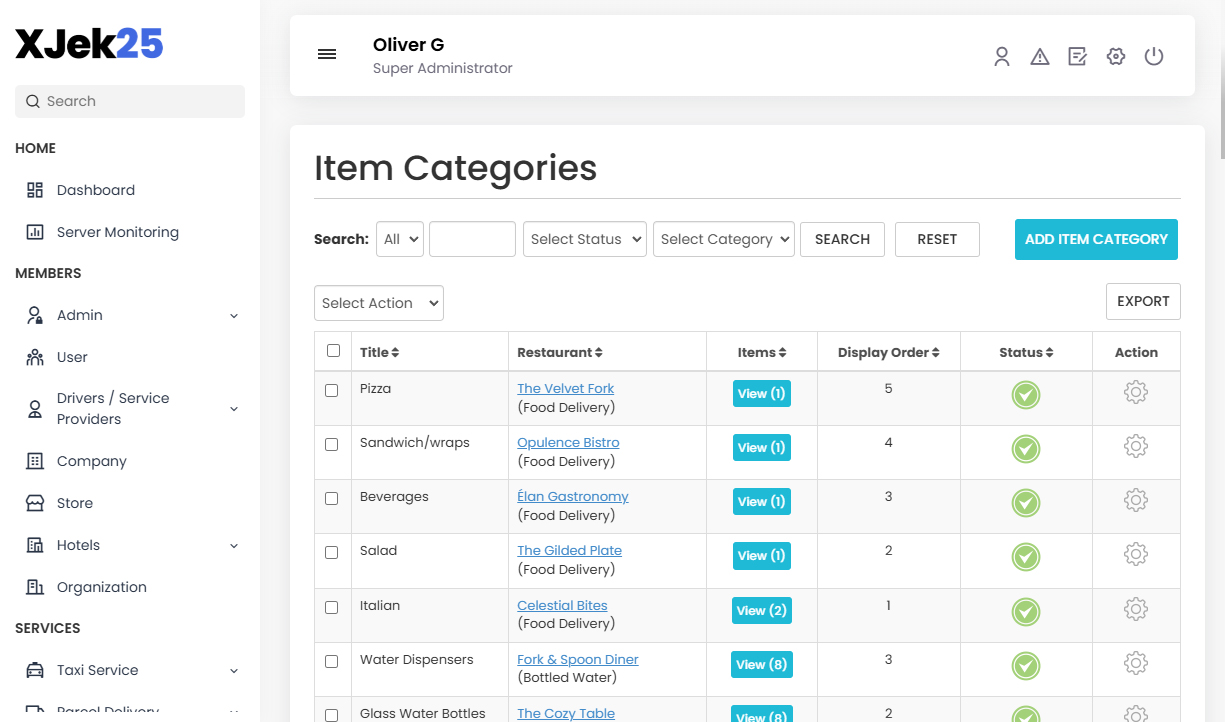
Task: Check the checkbox for the Beverages row
Action: 332,499
